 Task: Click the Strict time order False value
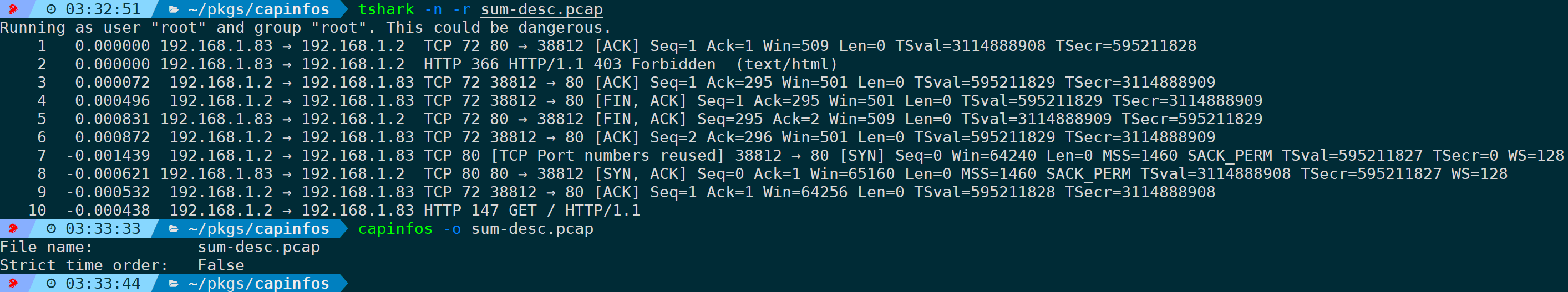click(x=221, y=265)
